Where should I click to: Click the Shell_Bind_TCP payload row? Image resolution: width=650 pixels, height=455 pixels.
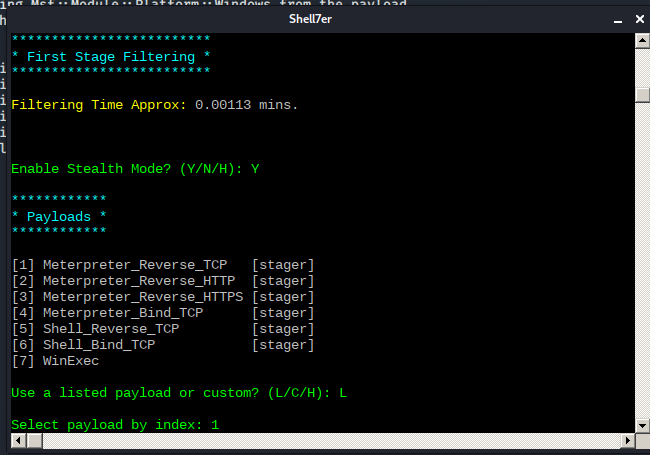pyautogui.click(x=163, y=345)
